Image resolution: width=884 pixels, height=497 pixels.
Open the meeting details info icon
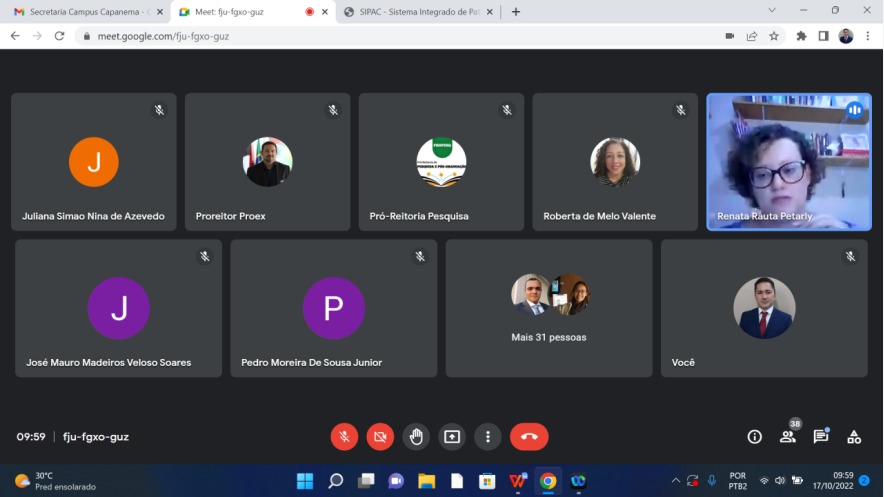(755, 437)
